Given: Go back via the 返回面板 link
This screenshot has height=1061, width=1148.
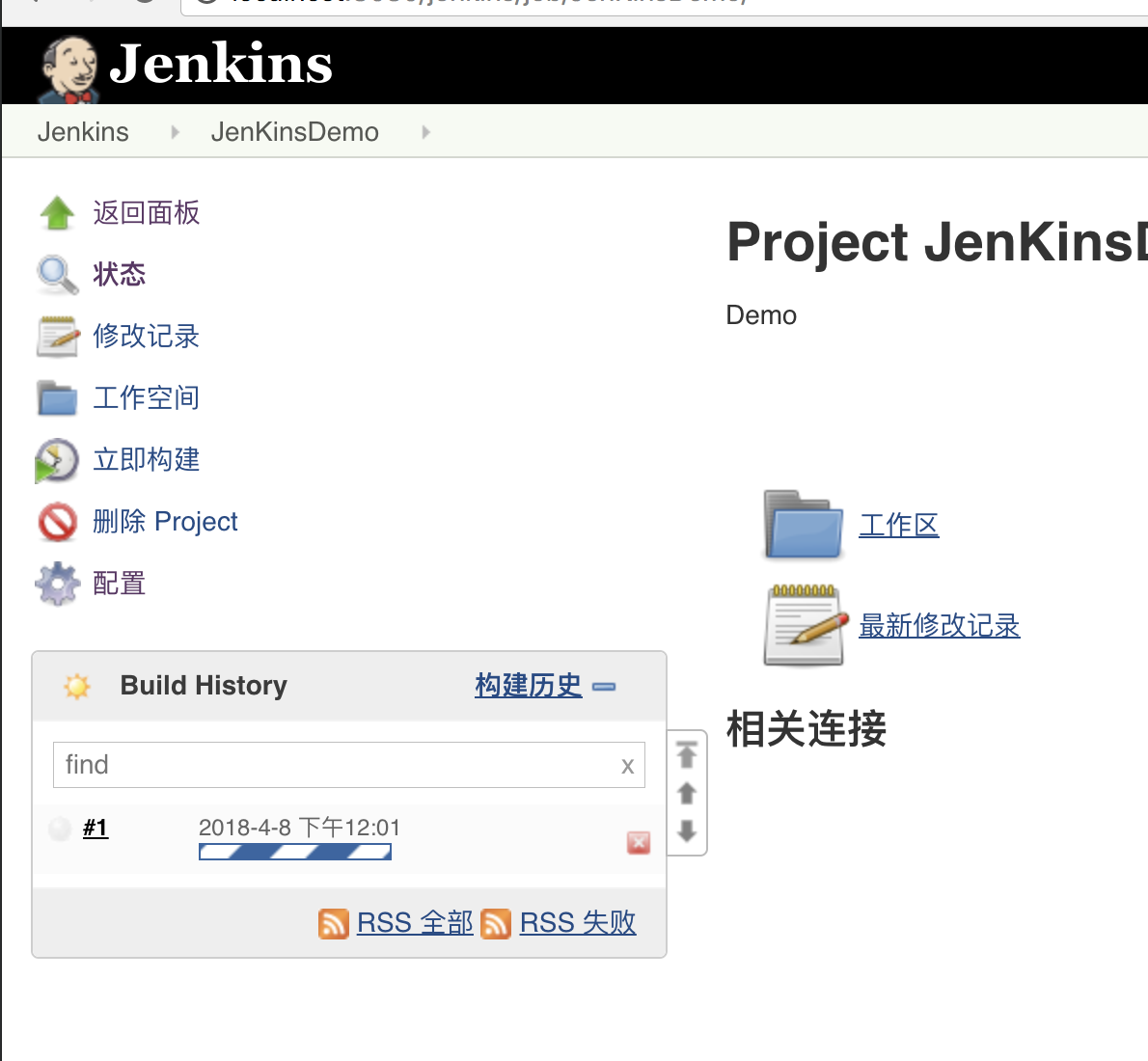Looking at the screenshot, I should [x=146, y=213].
